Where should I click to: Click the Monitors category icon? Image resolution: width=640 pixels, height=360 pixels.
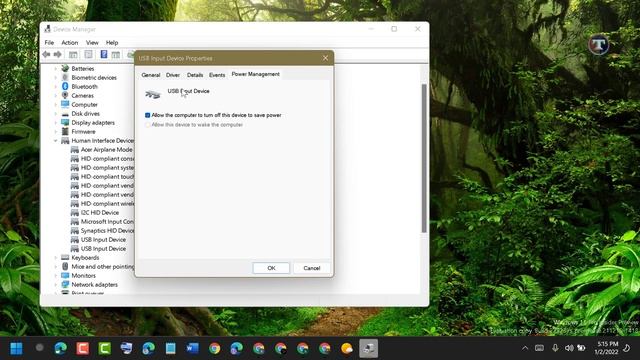[x=65, y=276]
